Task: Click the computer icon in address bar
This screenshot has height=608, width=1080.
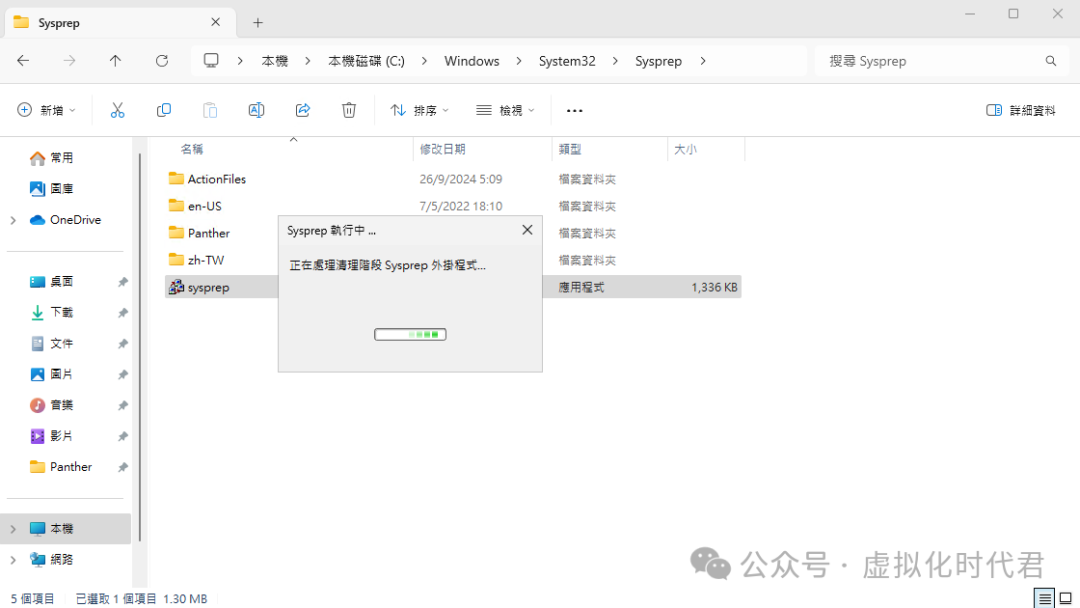Action: pyautogui.click(x=211, y=61)
